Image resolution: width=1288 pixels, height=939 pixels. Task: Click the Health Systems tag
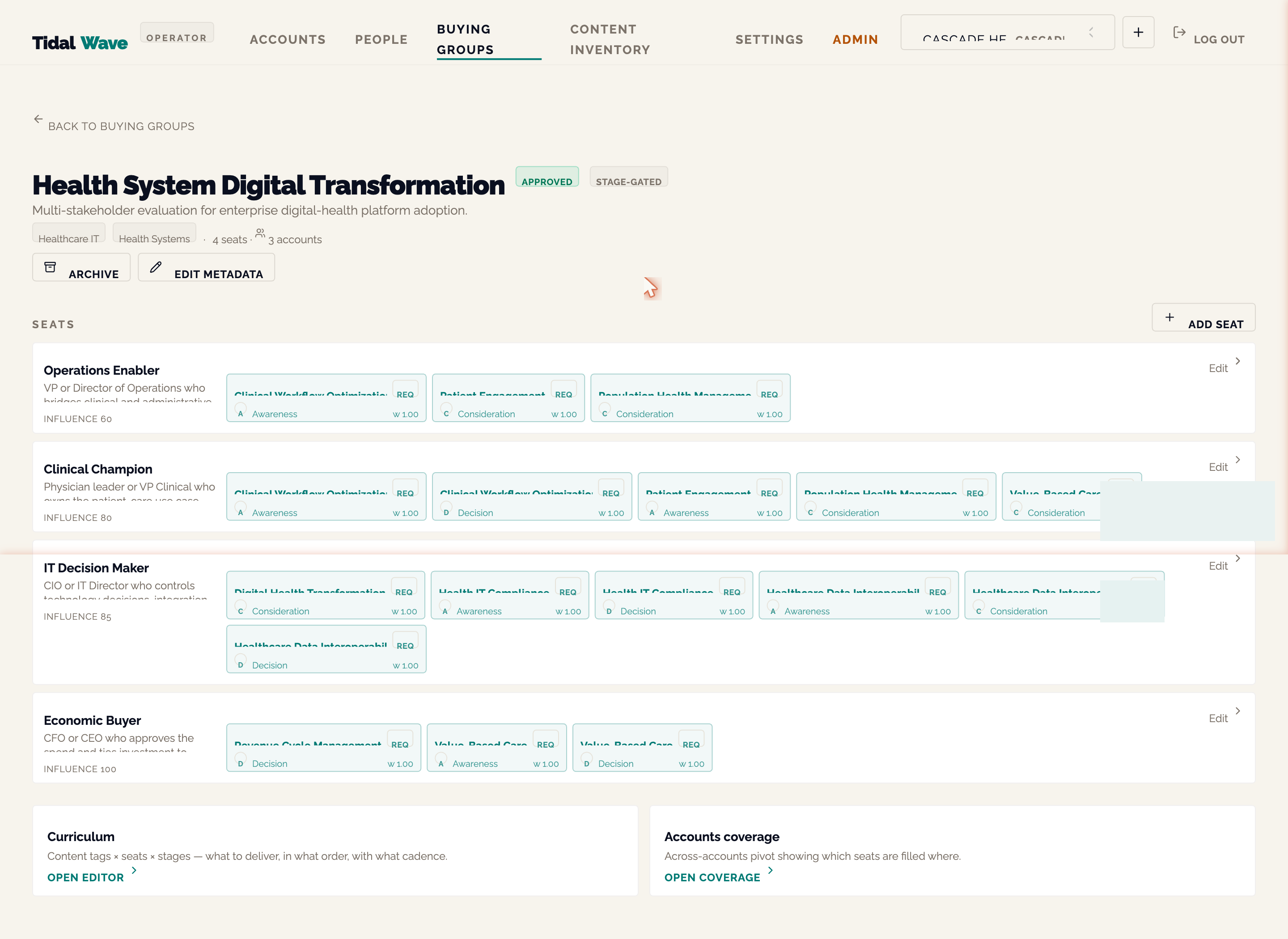(155, 233)
